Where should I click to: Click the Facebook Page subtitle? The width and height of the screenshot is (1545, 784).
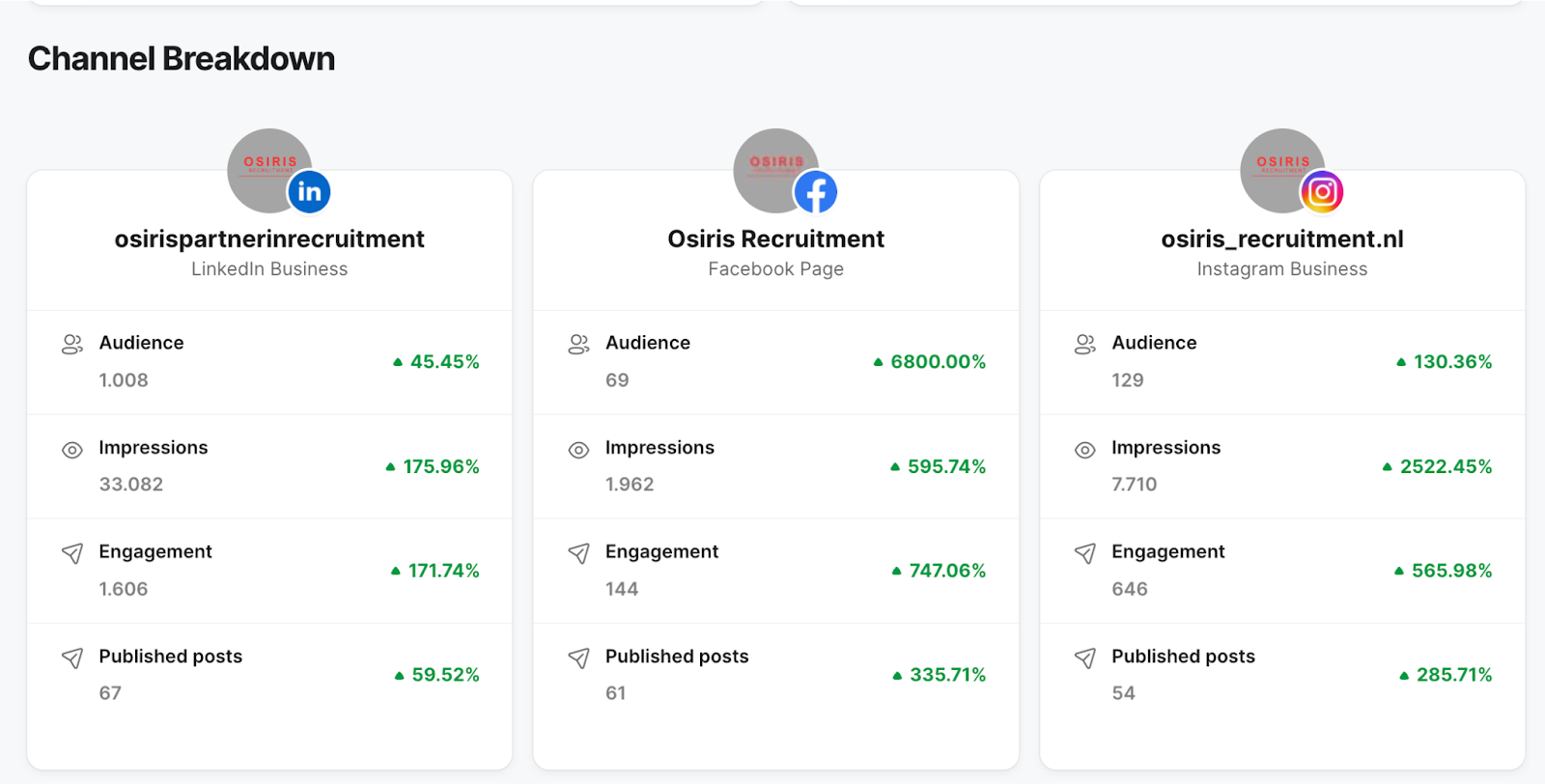775,269
